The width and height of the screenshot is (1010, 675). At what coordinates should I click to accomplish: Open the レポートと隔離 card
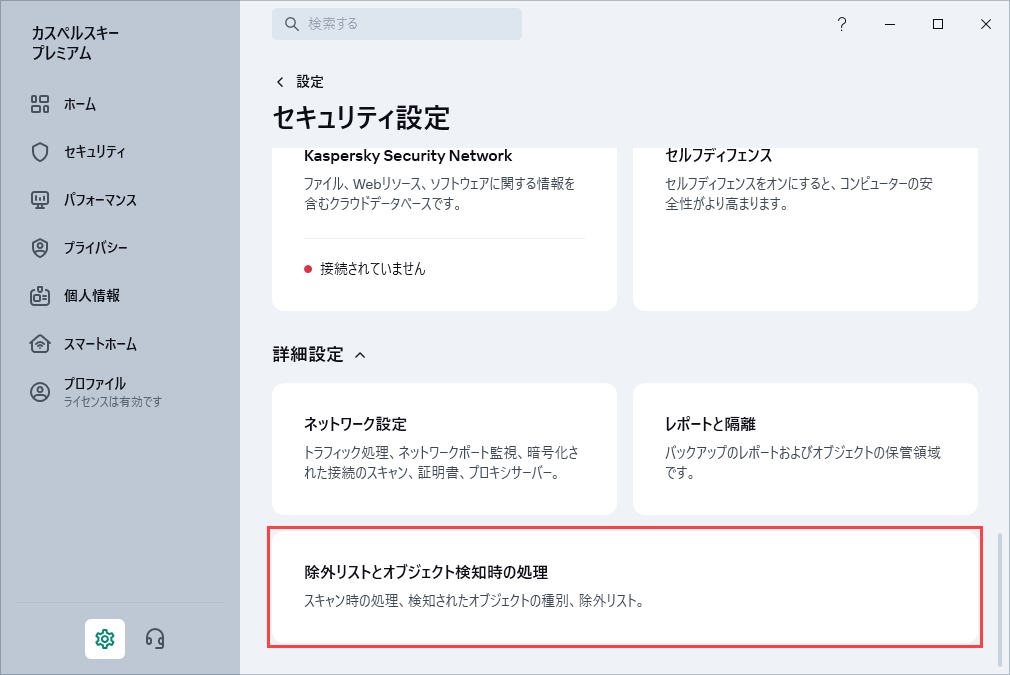[x=805, y=449]
